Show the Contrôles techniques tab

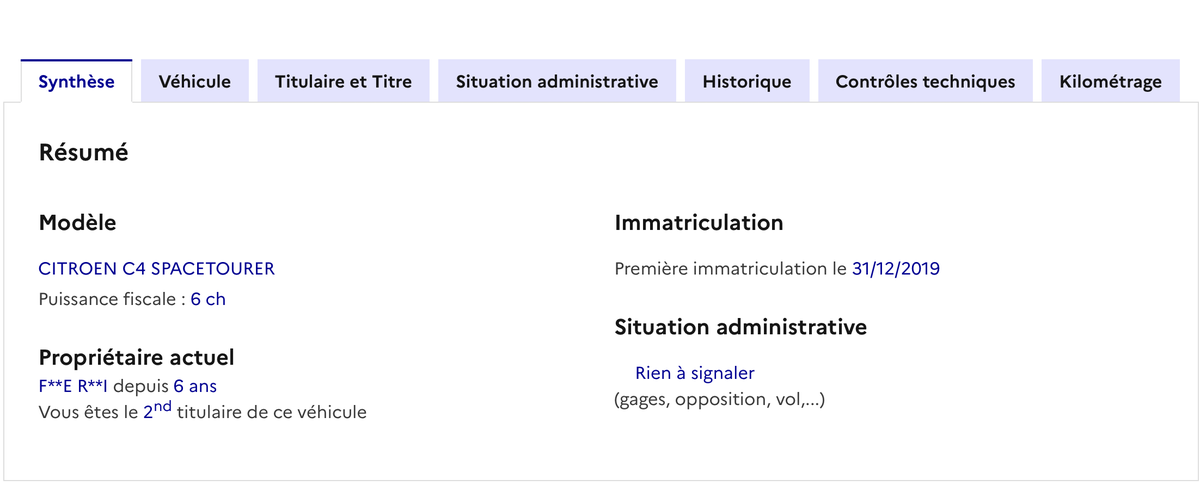pyautogui.click(x=925, y=82)
